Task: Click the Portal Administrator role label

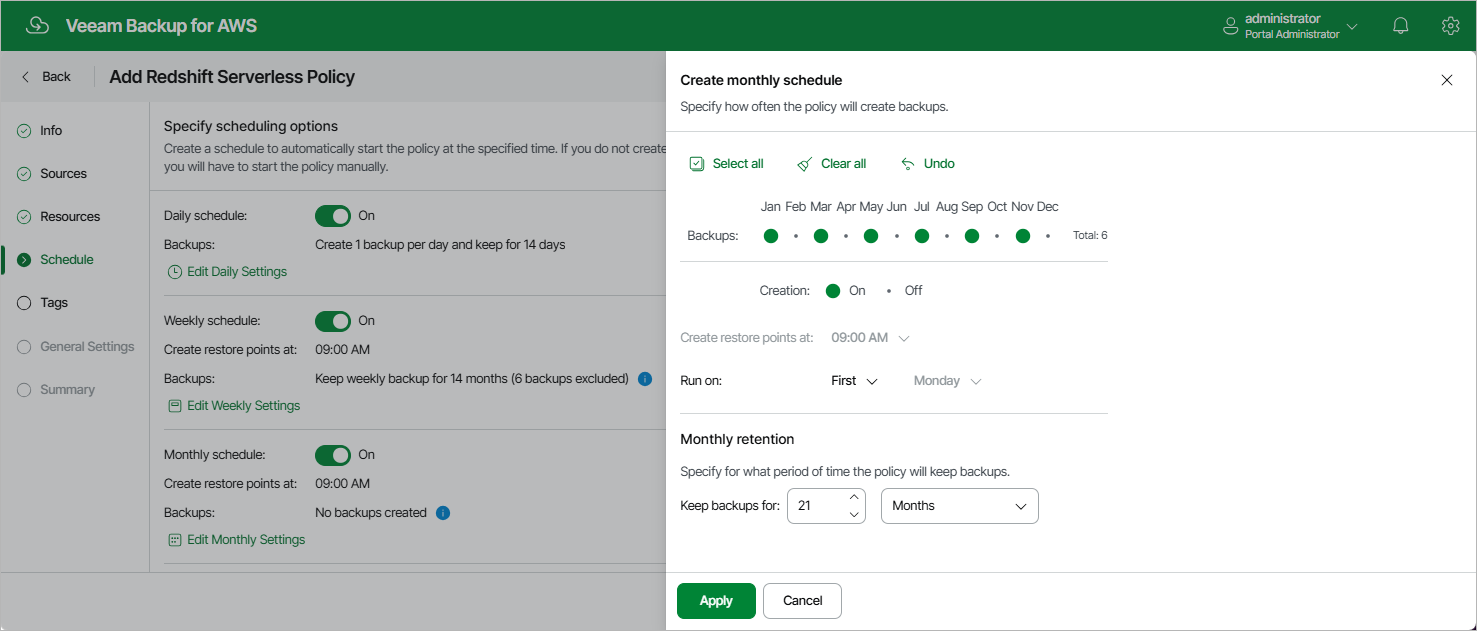Action: [x=1292, y=34]
